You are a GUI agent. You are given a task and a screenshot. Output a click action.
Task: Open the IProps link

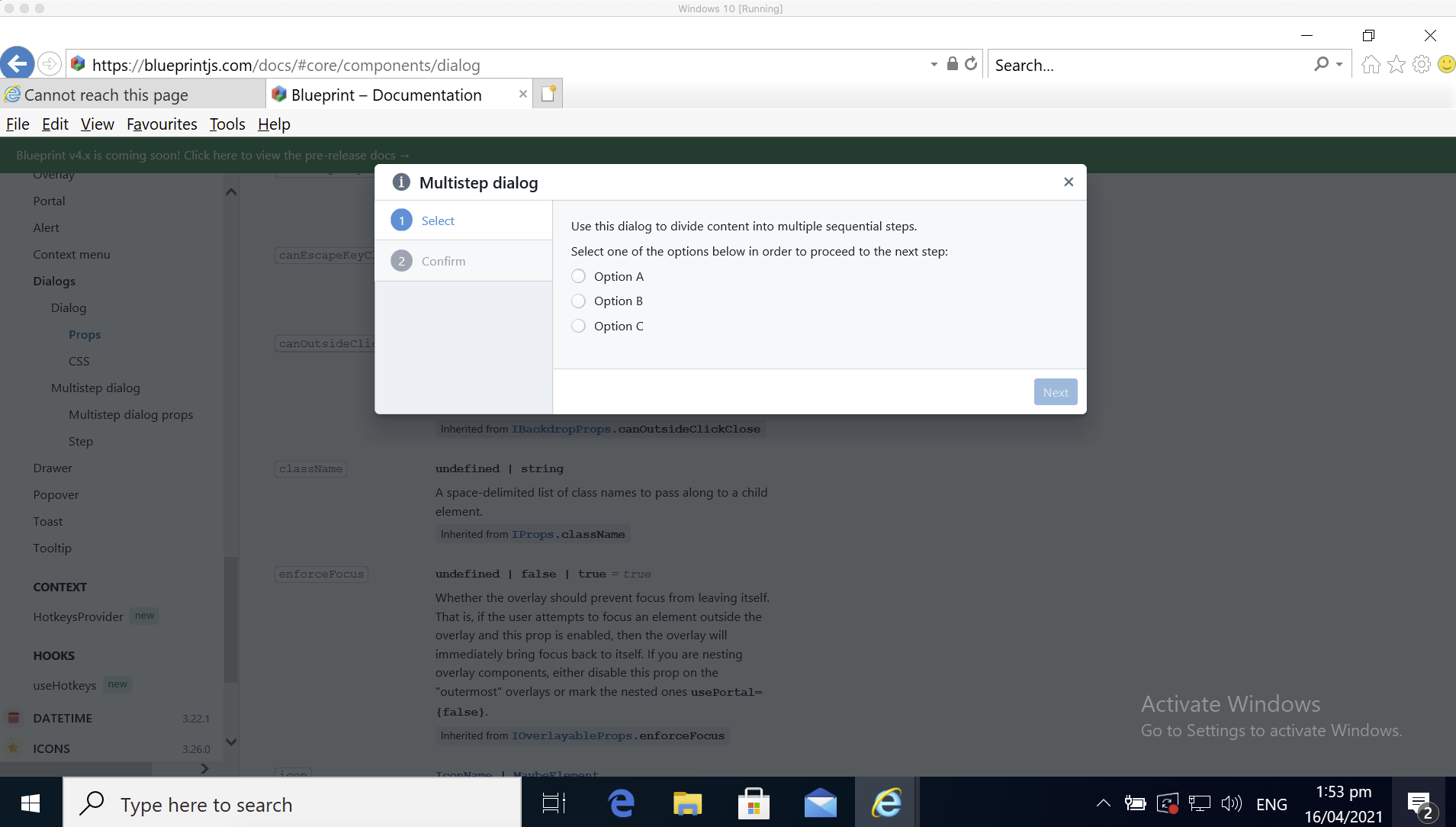[532, 534]
